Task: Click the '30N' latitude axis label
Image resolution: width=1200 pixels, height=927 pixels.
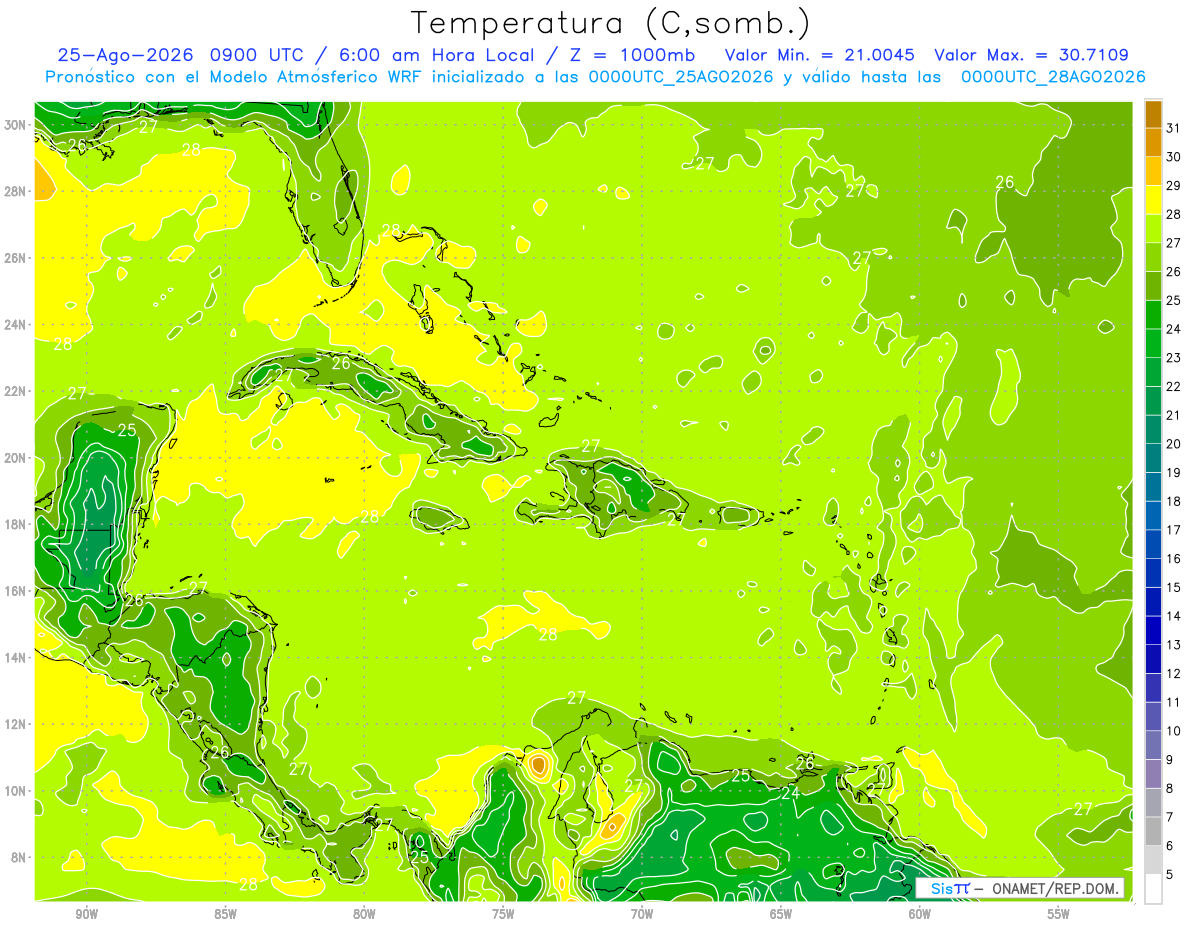Action: pyautogui.click(x=16, y=125)
